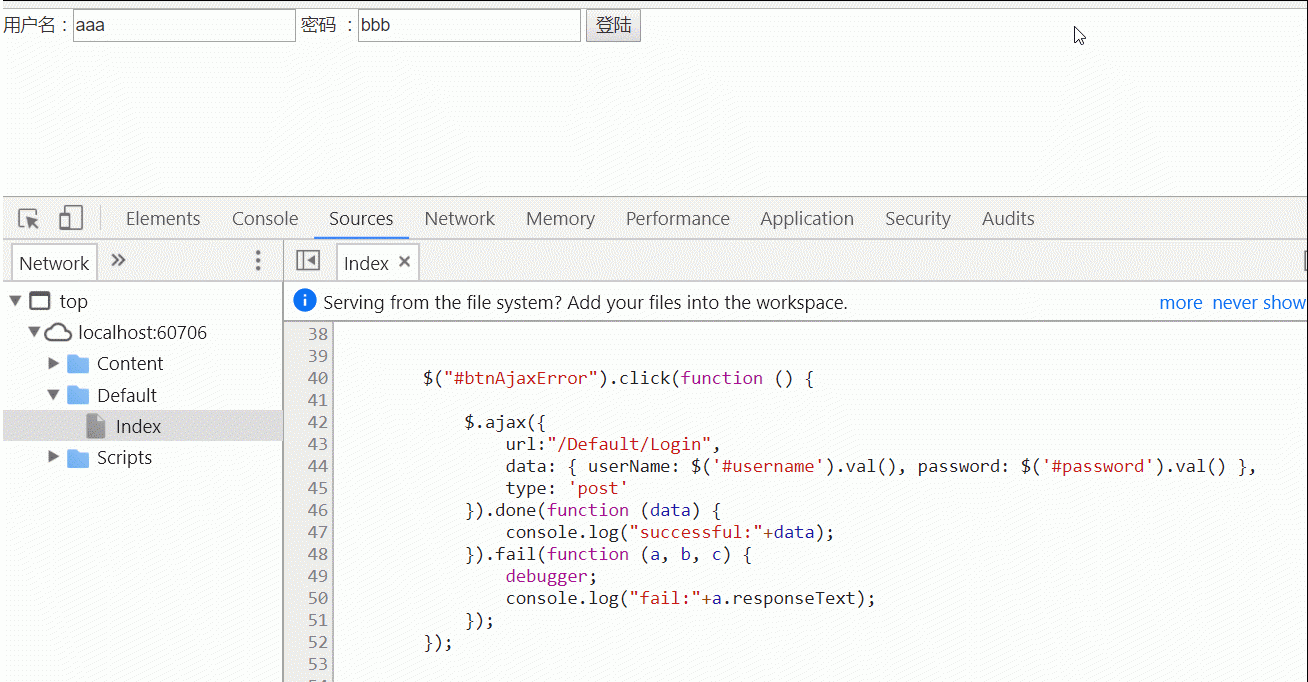Click the Scripts folder icon

pyautogui.click(x=78, y=458)
